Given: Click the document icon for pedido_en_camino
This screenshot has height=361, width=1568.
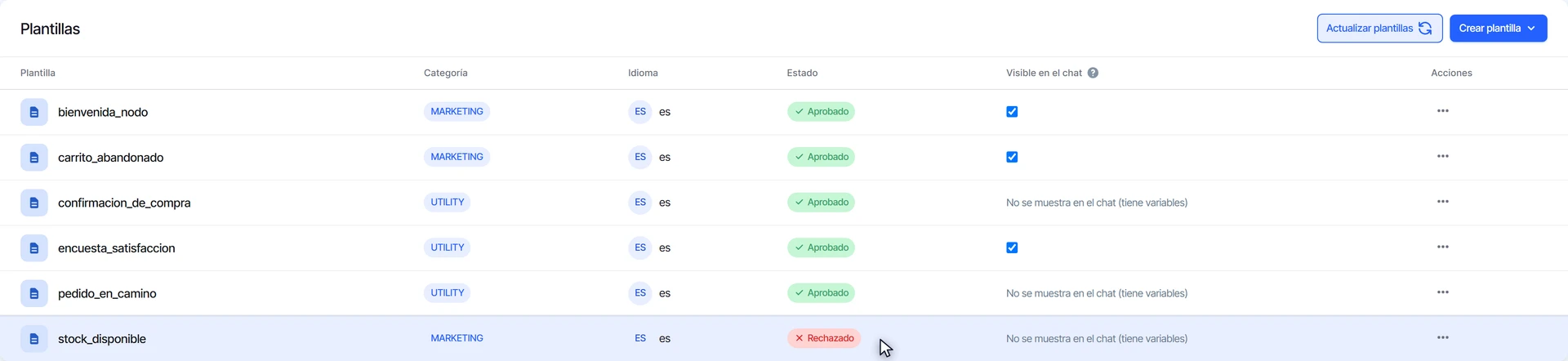Looking at the screenshot, I should pyautogui.click(x=34, y=293).
